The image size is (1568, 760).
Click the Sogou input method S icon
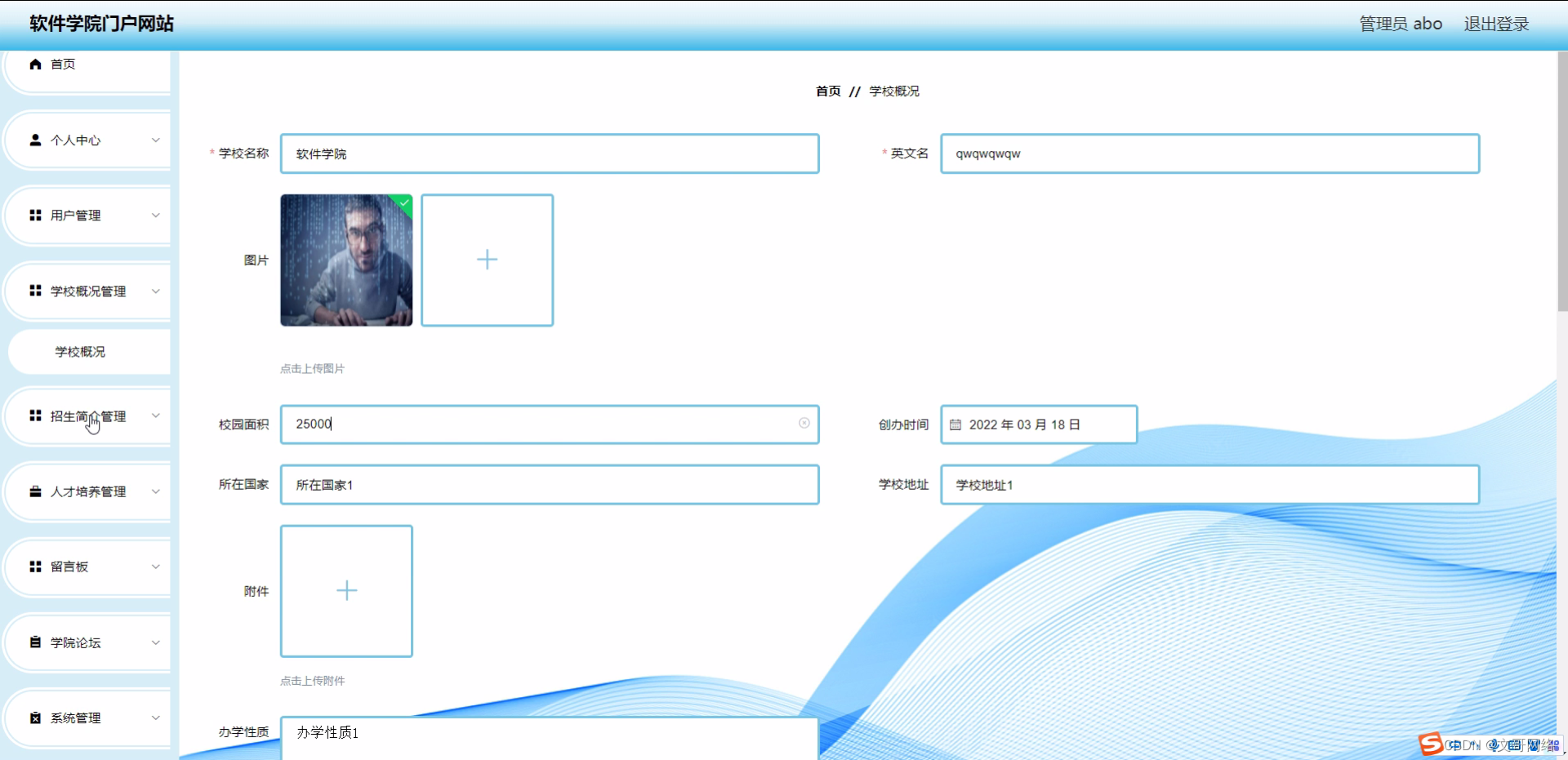pyautogui.click(x=1430, y=744)
